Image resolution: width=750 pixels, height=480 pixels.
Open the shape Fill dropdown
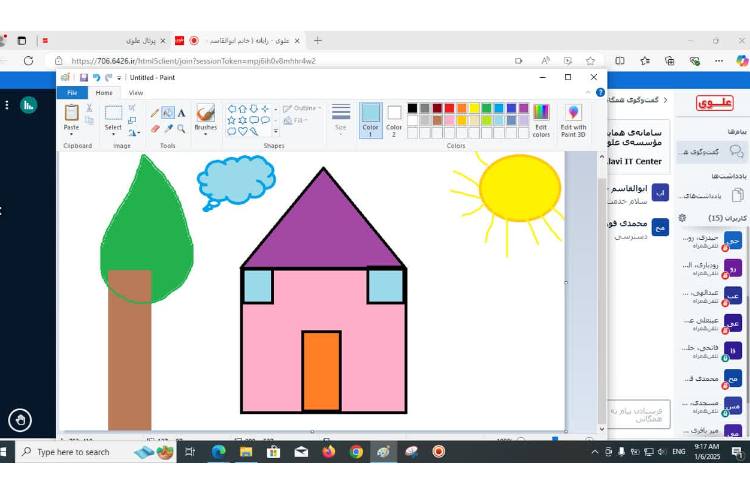tap(296, 120)
